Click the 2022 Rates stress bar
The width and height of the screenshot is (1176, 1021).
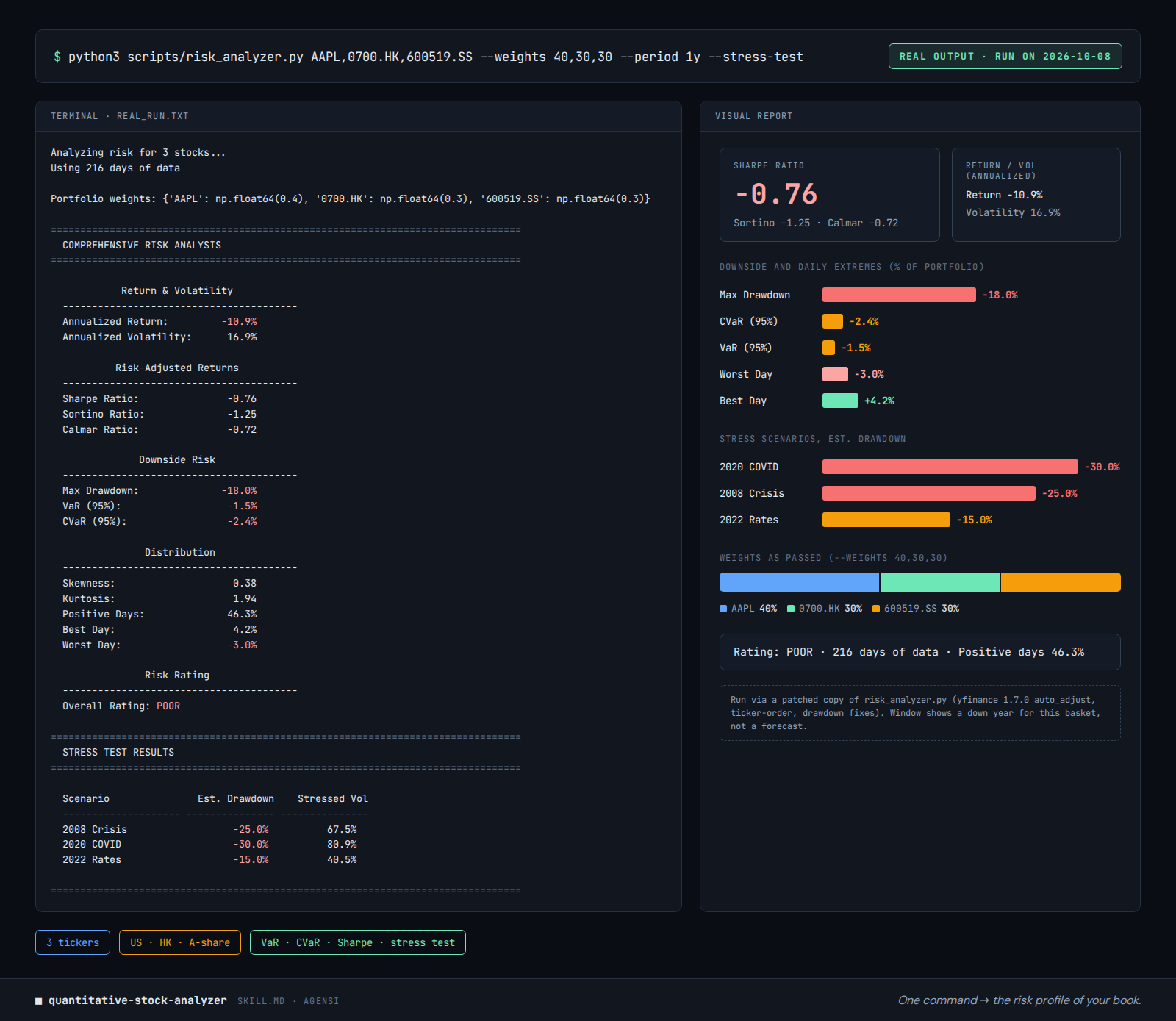(x=886, y=520)
